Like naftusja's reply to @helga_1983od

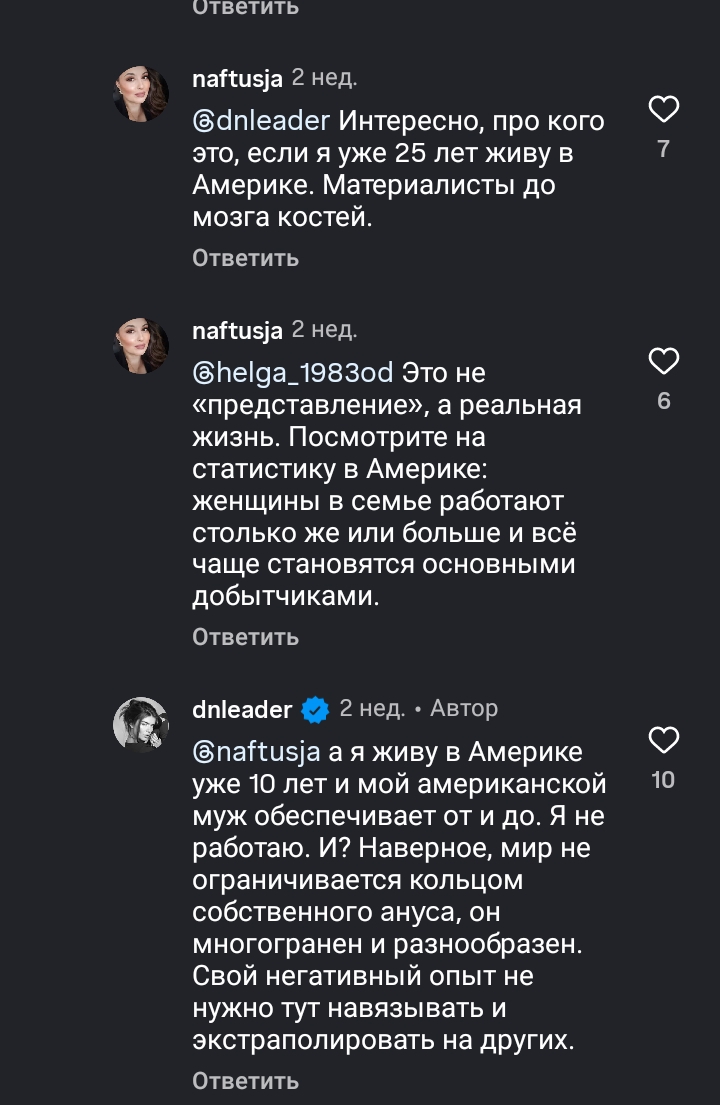pyautogui.click(x=664, y=361)
